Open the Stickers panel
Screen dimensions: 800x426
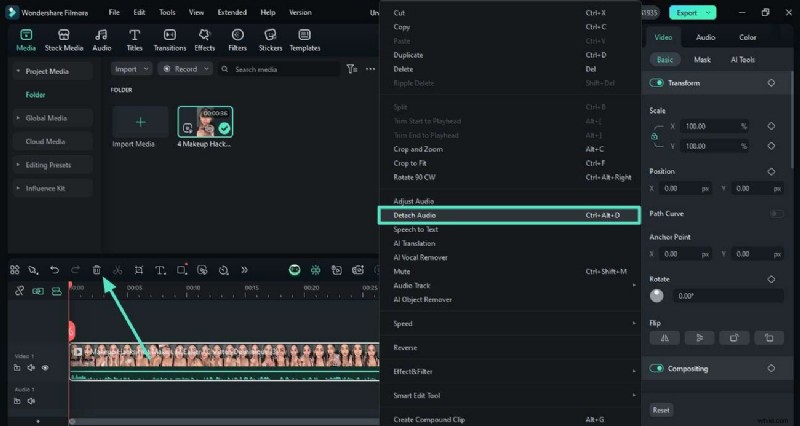click(x=270, y=39)
